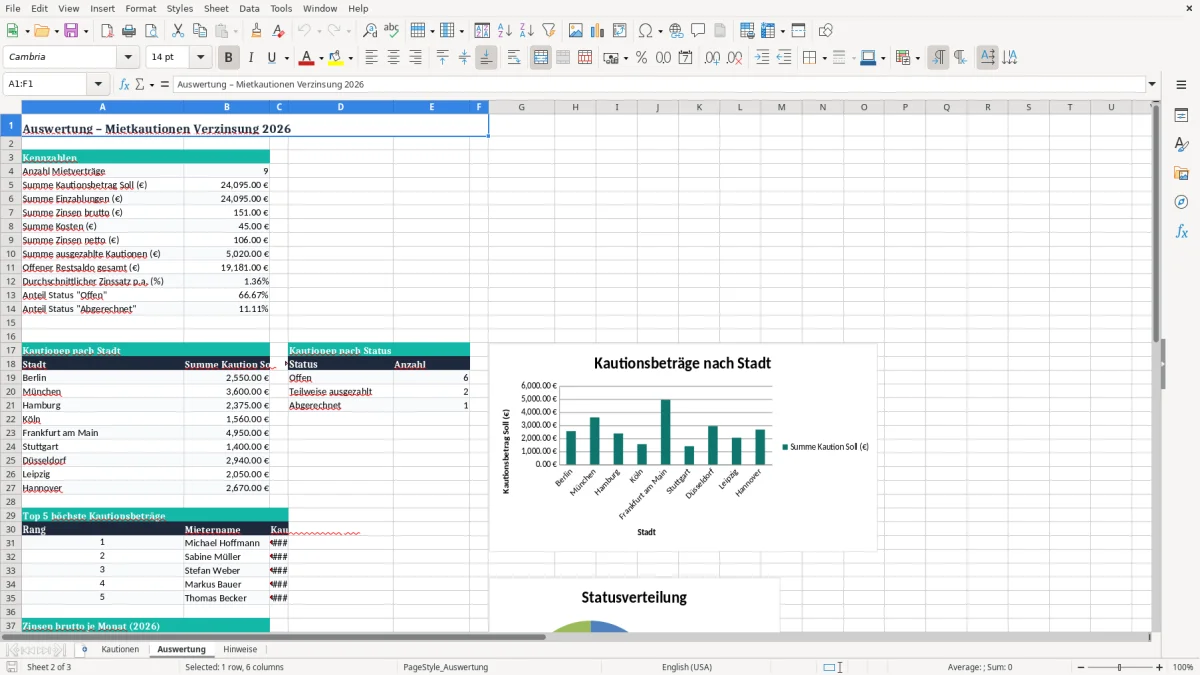Cut selection with the scissors icon
Image resolution: width=1200 pixels, height=675 pixels.
(177, 31)
